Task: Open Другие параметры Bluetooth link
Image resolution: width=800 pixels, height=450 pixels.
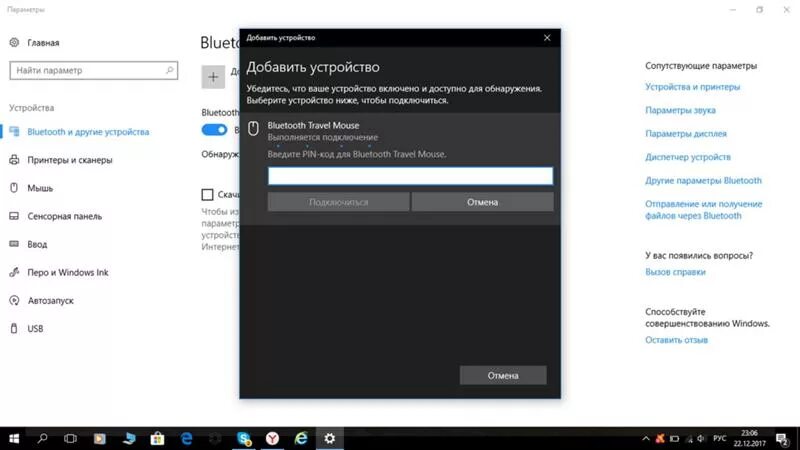Action: tap(703, 181)
